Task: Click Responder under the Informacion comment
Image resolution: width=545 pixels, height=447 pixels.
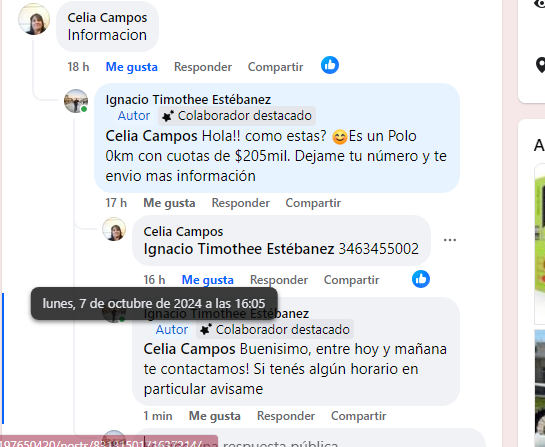Action: click(x=203, y=67)
